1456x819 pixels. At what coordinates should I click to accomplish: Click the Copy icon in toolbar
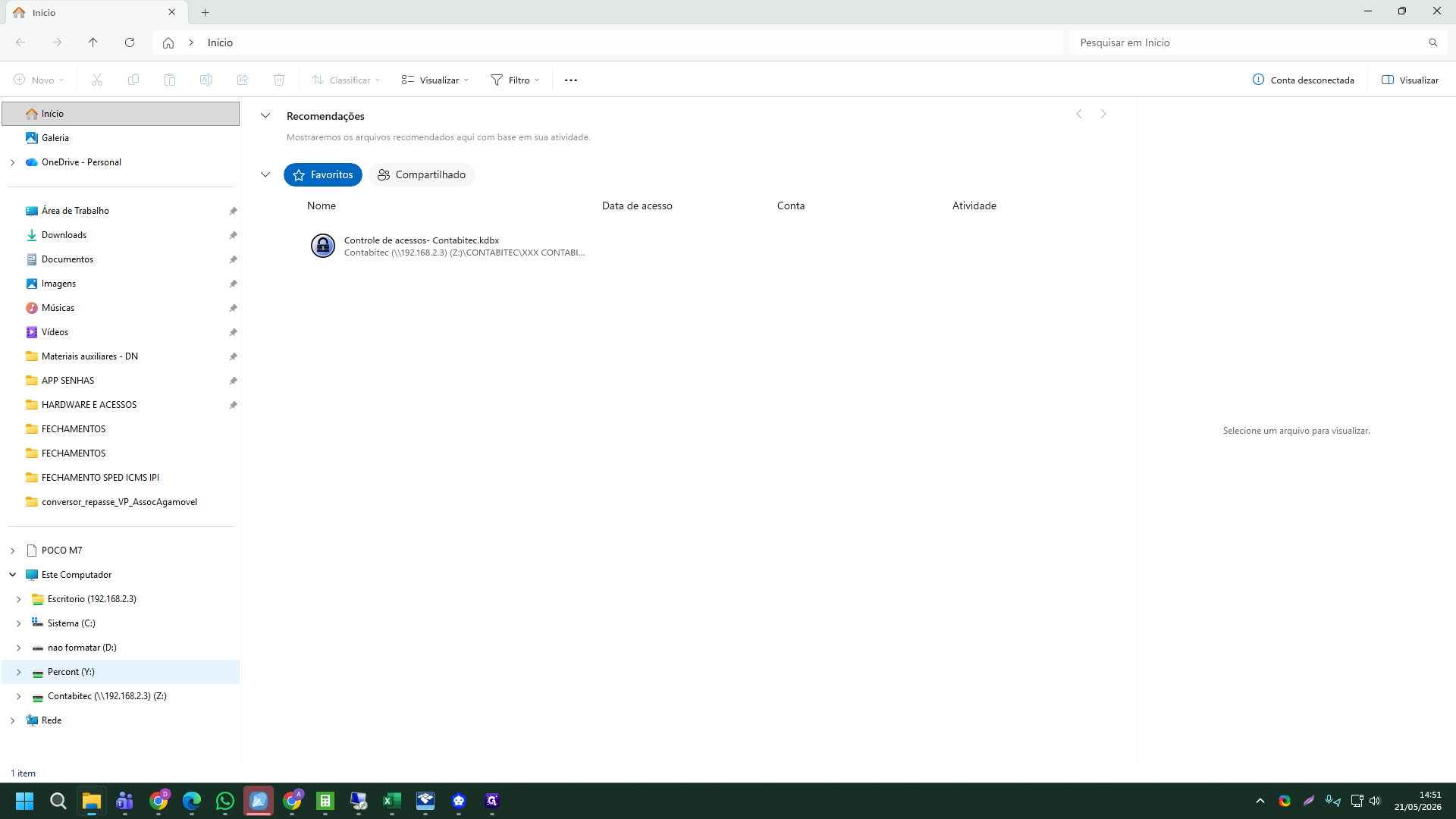(x=133, y=80)
